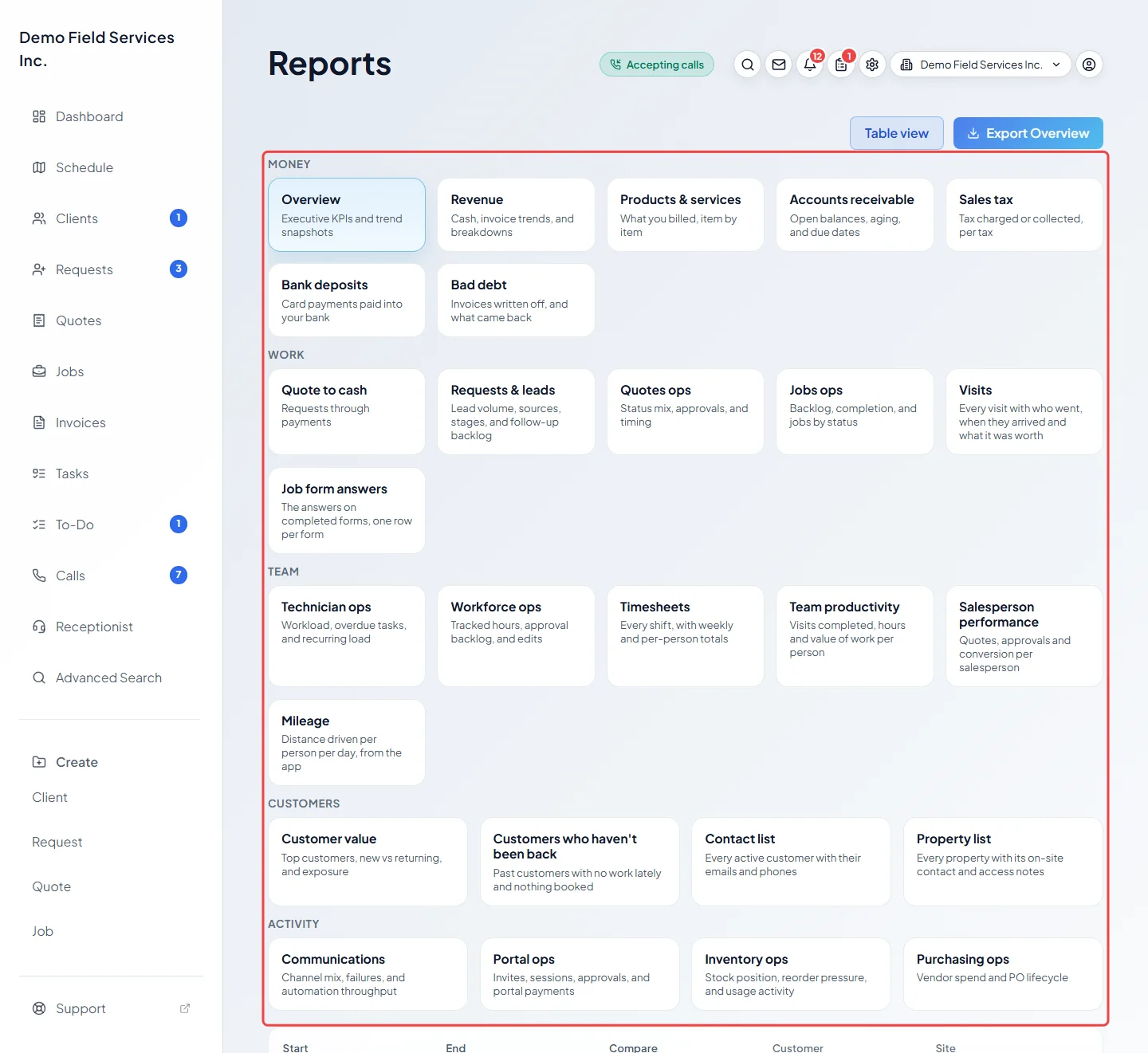Click the Calls phone icon in sidebar
The image size is (1148, 1053).
[x=39, y=576]
